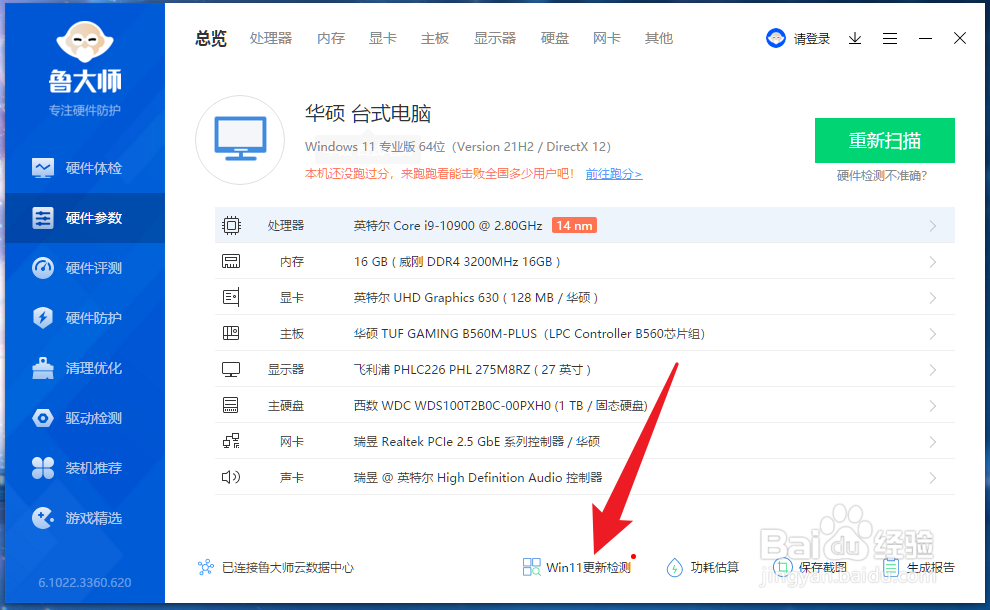This screenshot has width=990, height=610.
Task: Click Windows 11 专业版 64位 text
Action: pyautogui.click(x=375, y=147)
